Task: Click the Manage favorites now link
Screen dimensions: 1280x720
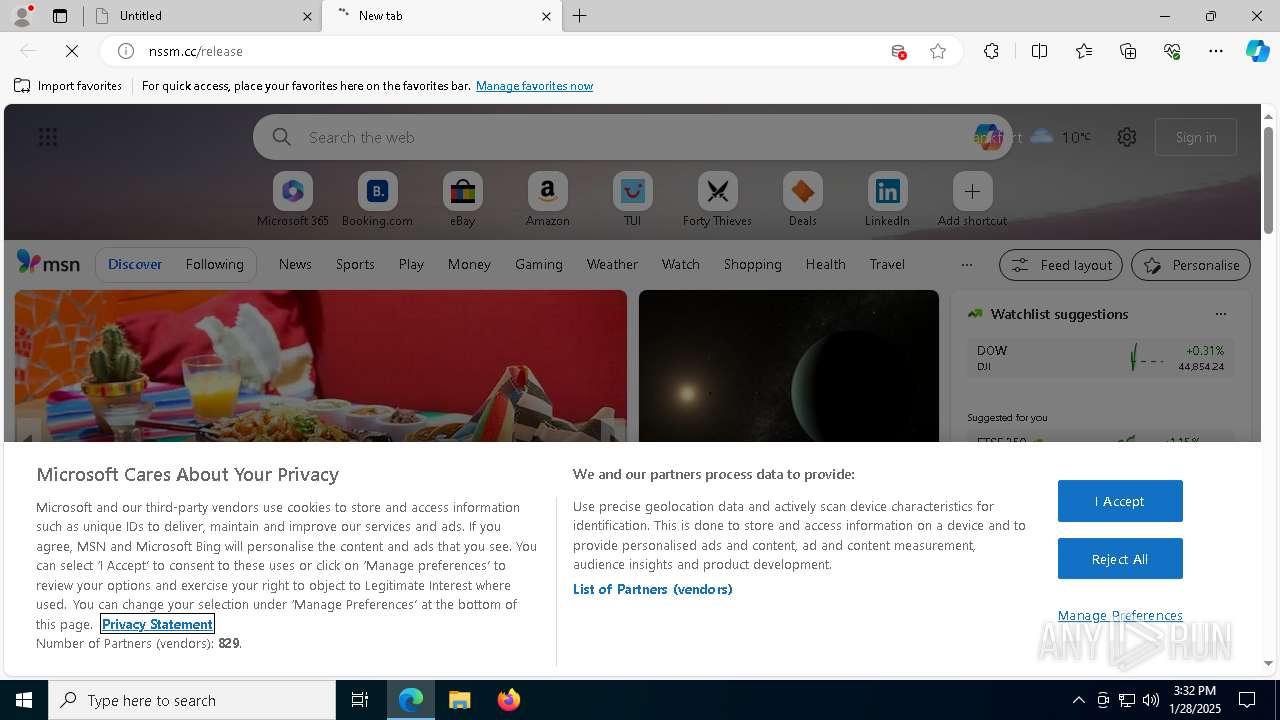Action: pos(534,86)
